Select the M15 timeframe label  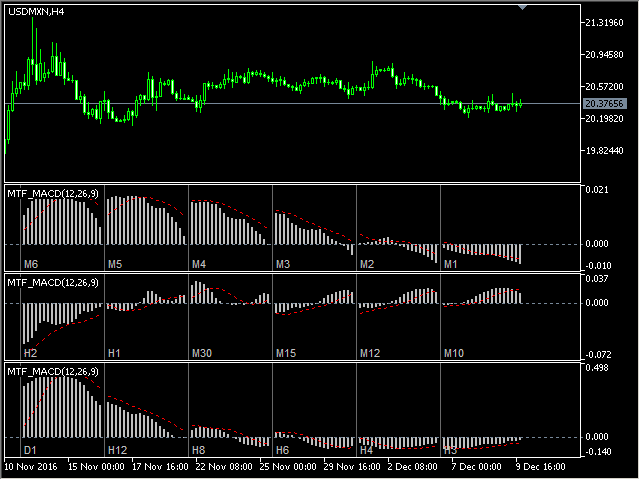point(286,353)
